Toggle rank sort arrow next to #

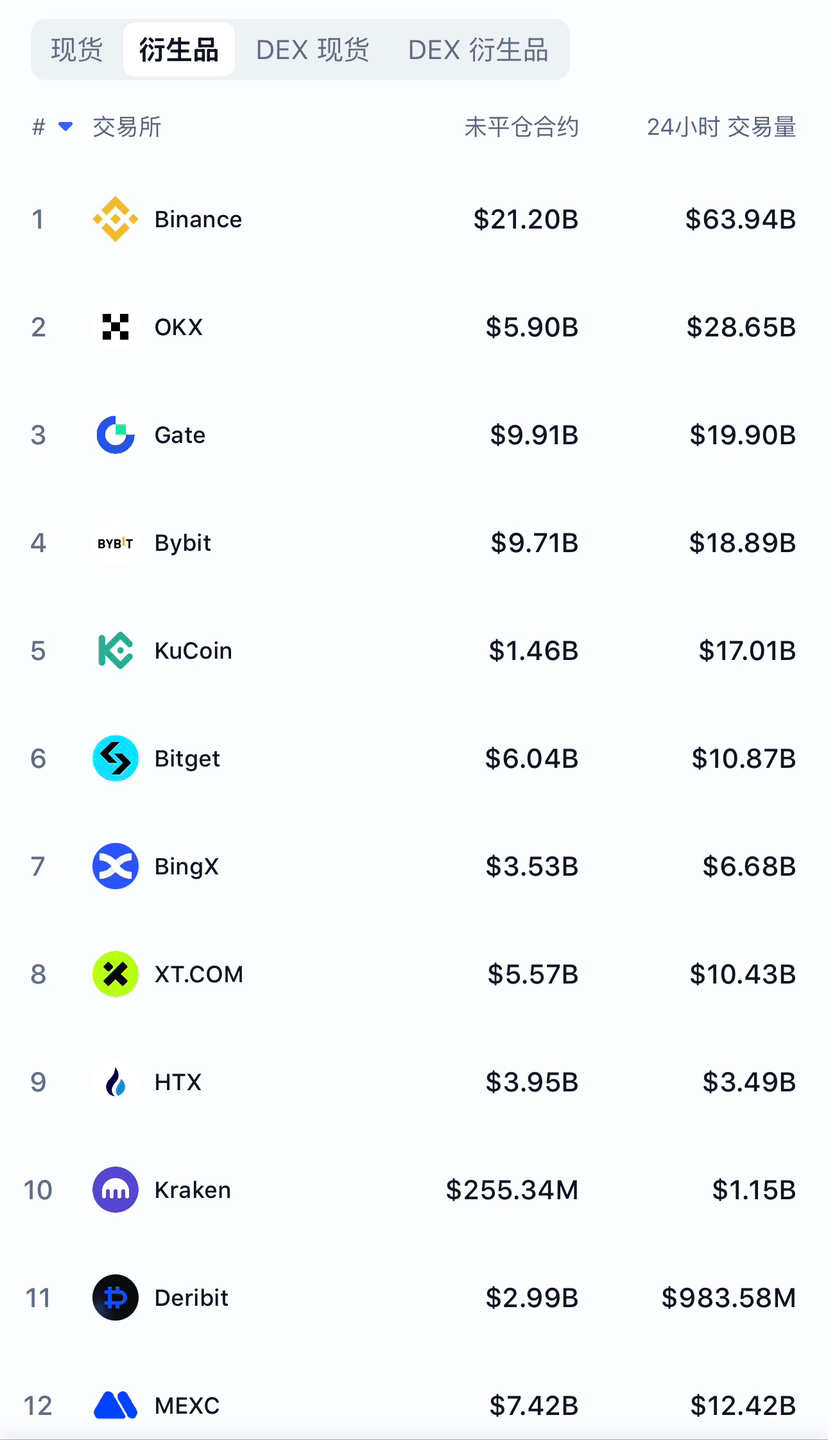click(x=66, y=127)
